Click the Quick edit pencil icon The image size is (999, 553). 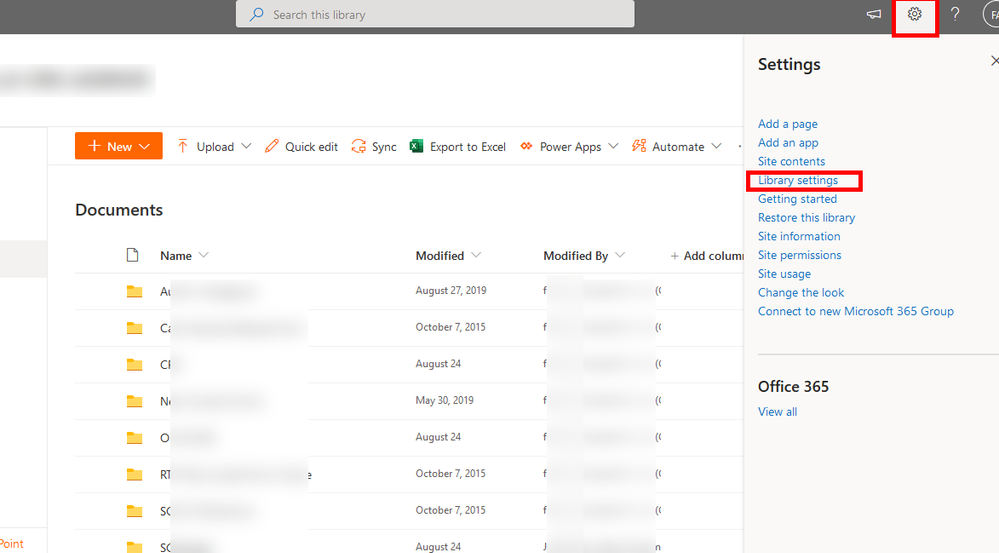(271, 147)
